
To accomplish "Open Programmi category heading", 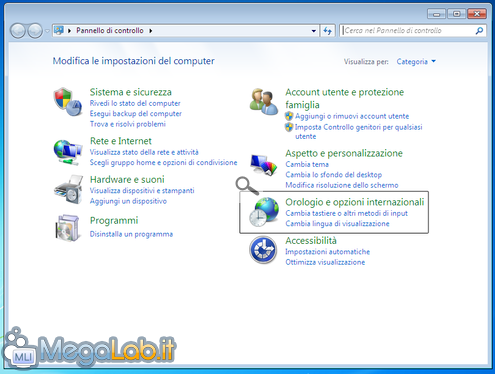I will point(114,220).
